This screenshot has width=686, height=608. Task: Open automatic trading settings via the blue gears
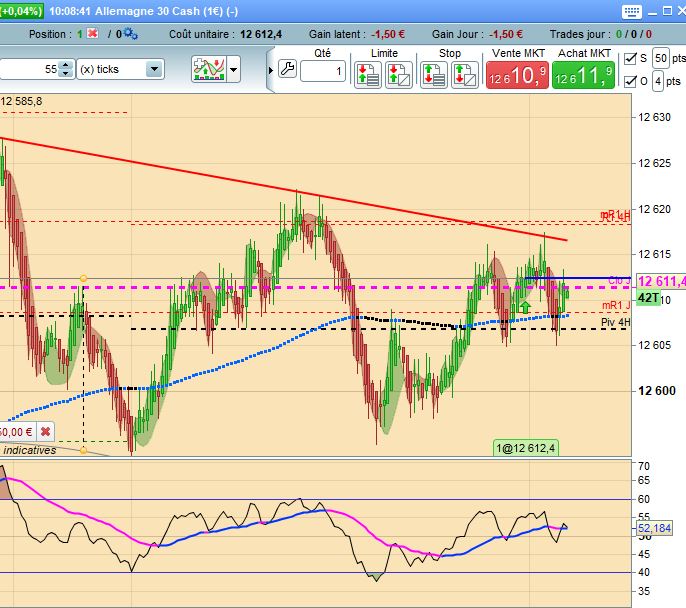coord(130,34)
